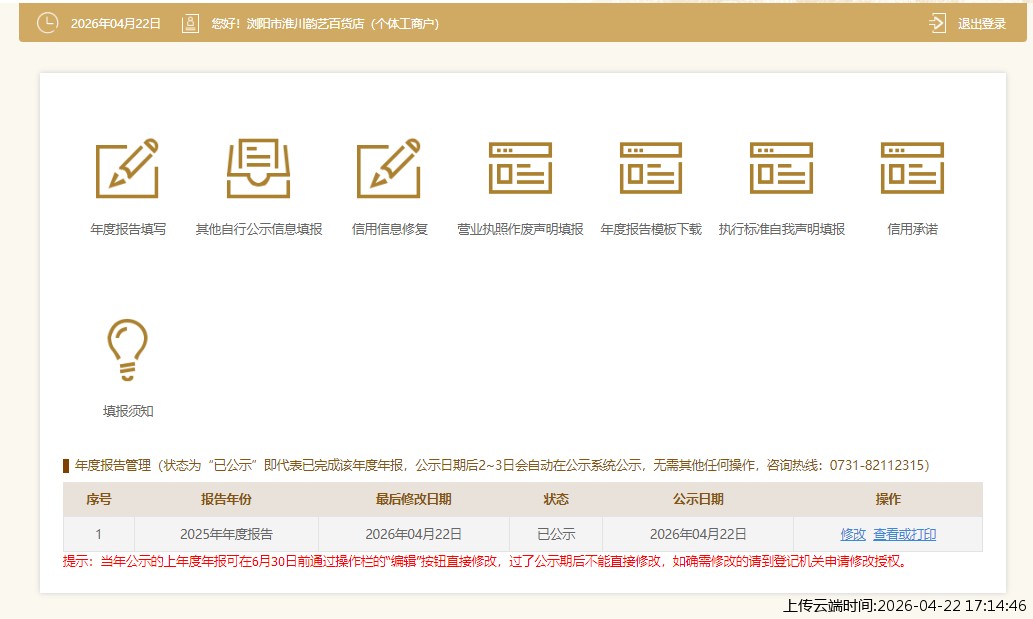Click 退出登录 to log out

980,23
